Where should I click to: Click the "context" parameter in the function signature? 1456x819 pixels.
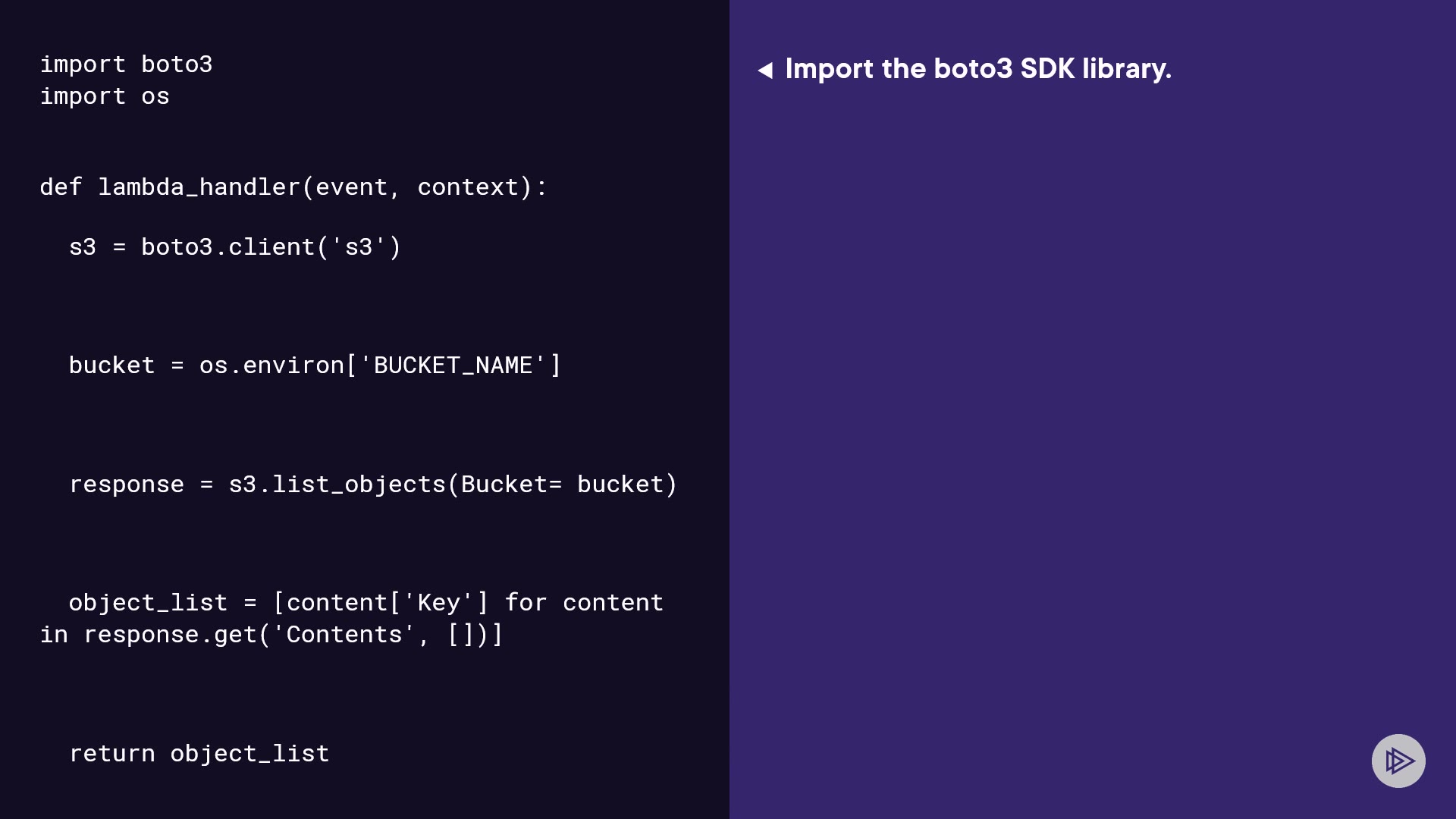(x=468, y=187)
